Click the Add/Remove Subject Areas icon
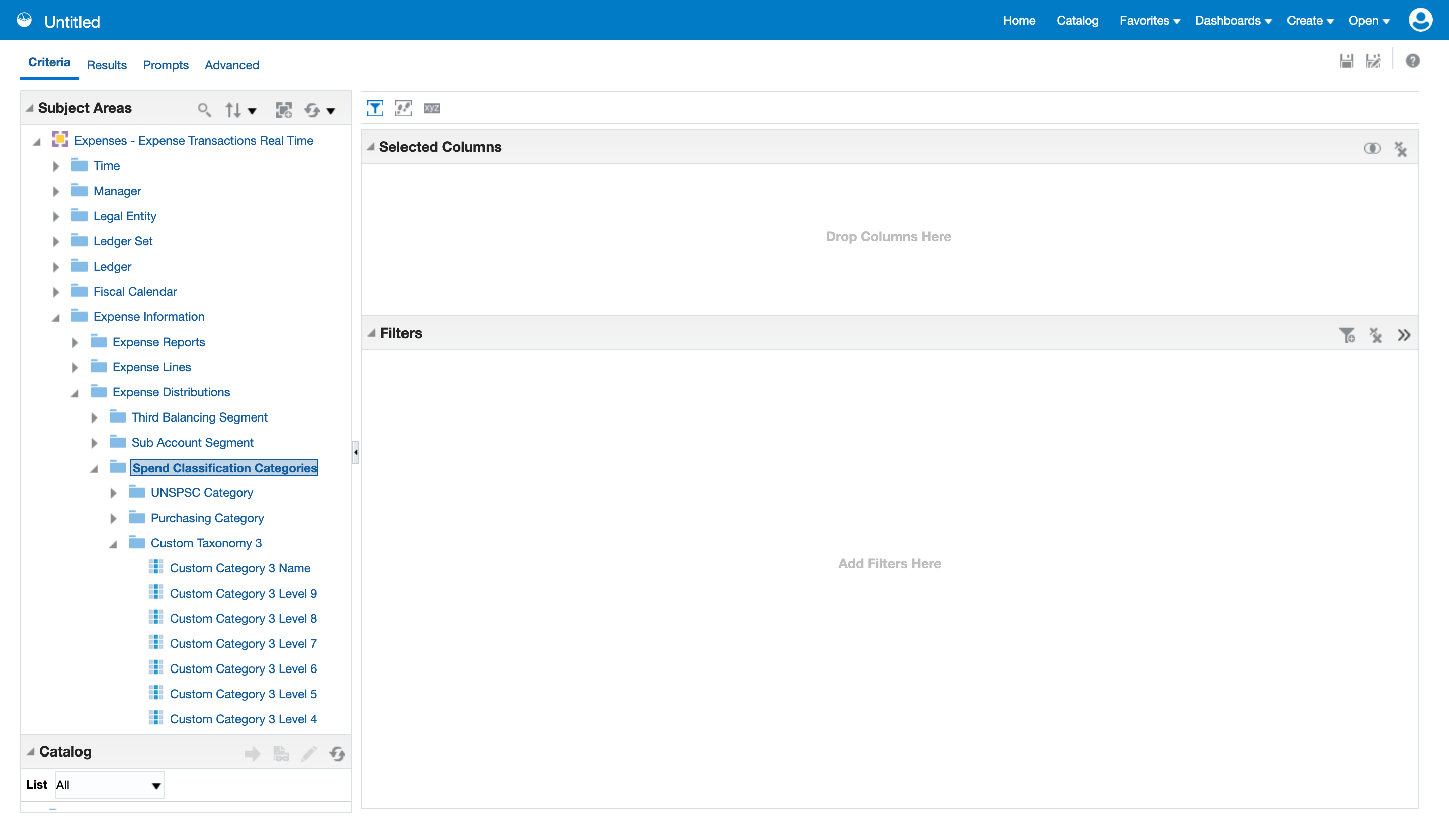 click(283, 109)
